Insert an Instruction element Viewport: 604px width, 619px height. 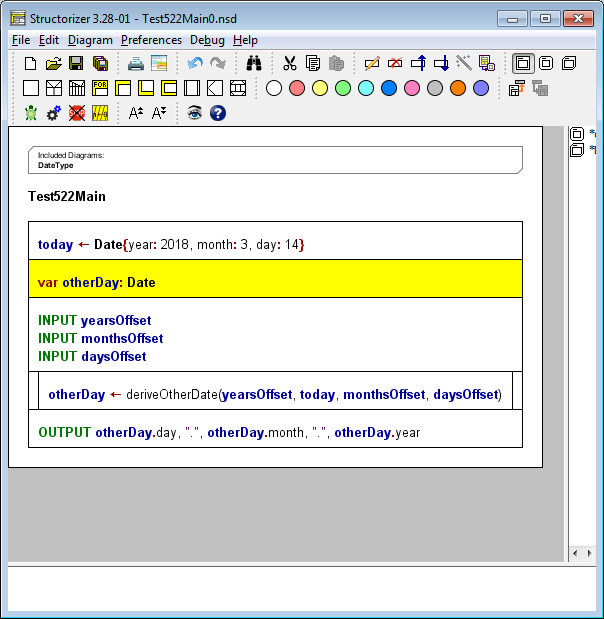(31, 88)
